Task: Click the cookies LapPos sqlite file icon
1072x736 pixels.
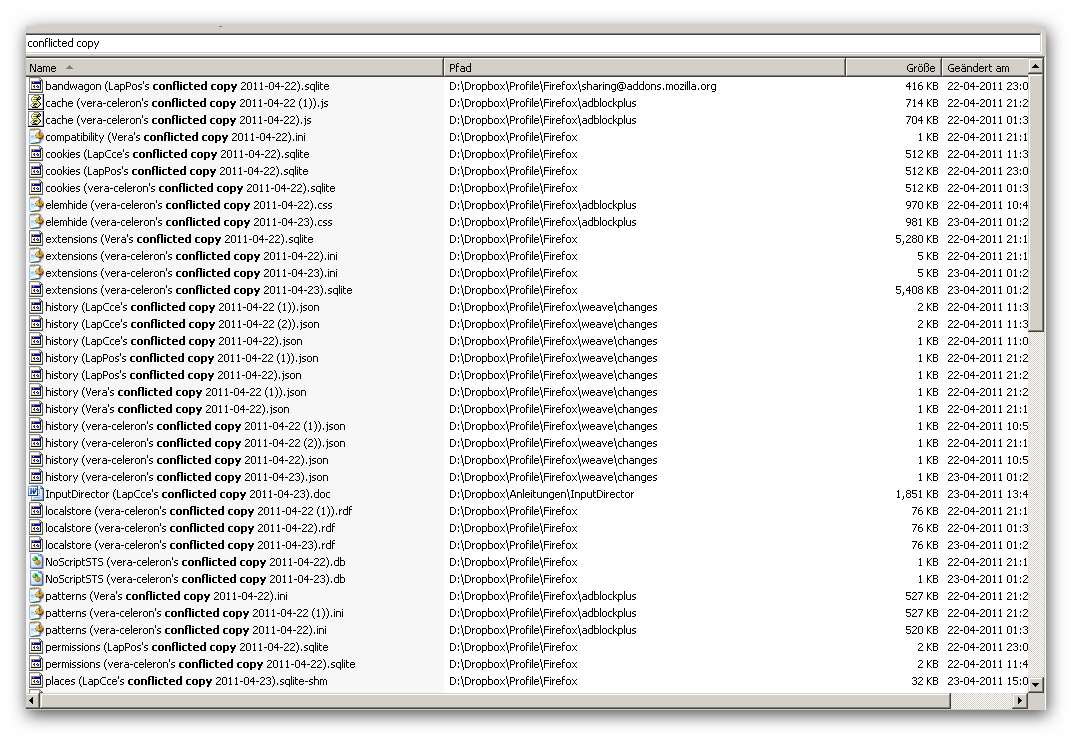Action: (36, 171)
